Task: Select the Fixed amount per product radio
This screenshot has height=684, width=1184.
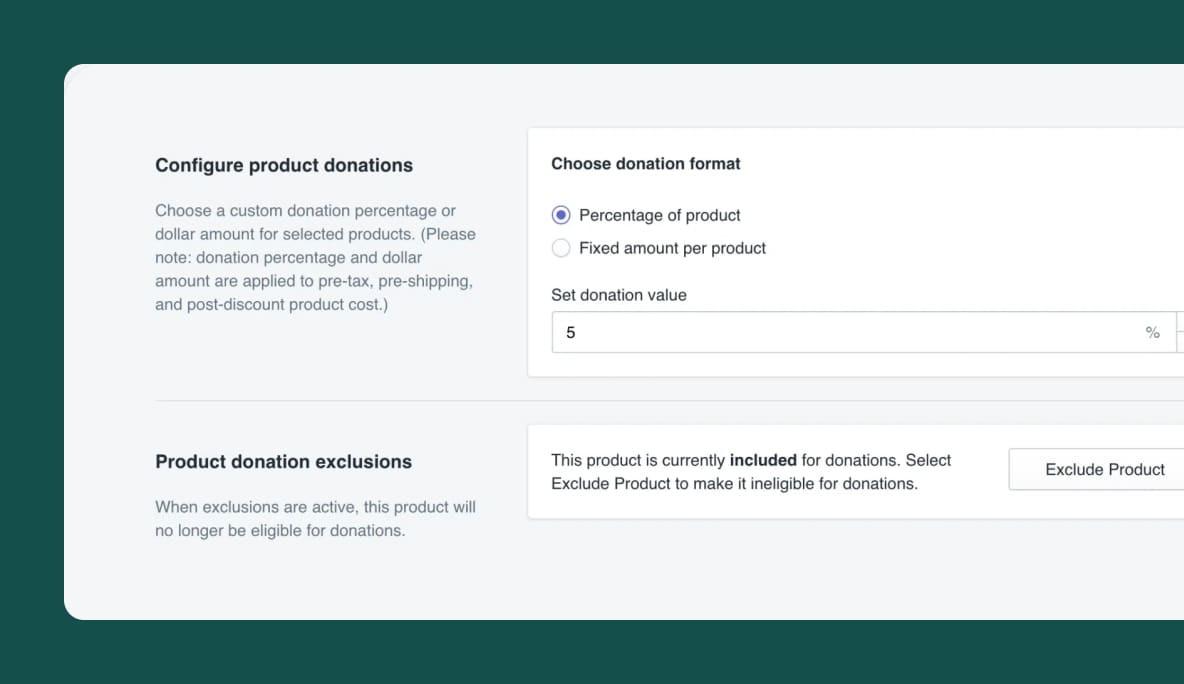Action: 562,248
